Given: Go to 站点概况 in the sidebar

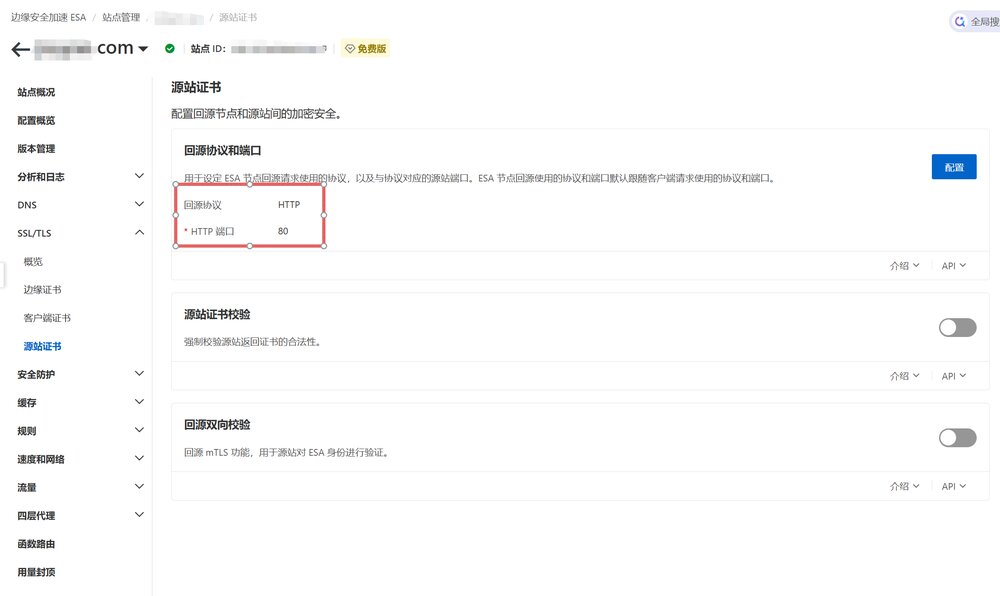Looking at the screenshot, I should [36, 92].
